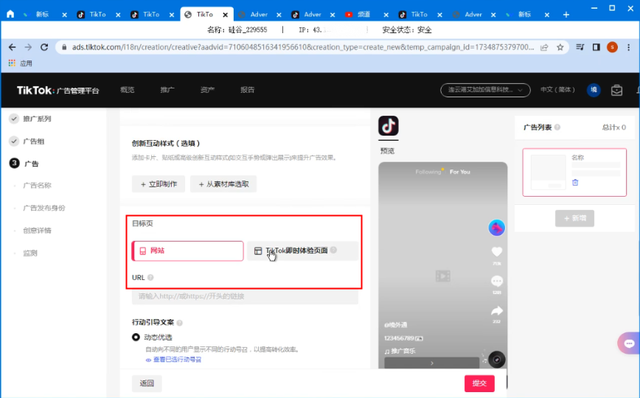Choose 网站 as the destination page
Screen dimensions: 640x398
188,251
